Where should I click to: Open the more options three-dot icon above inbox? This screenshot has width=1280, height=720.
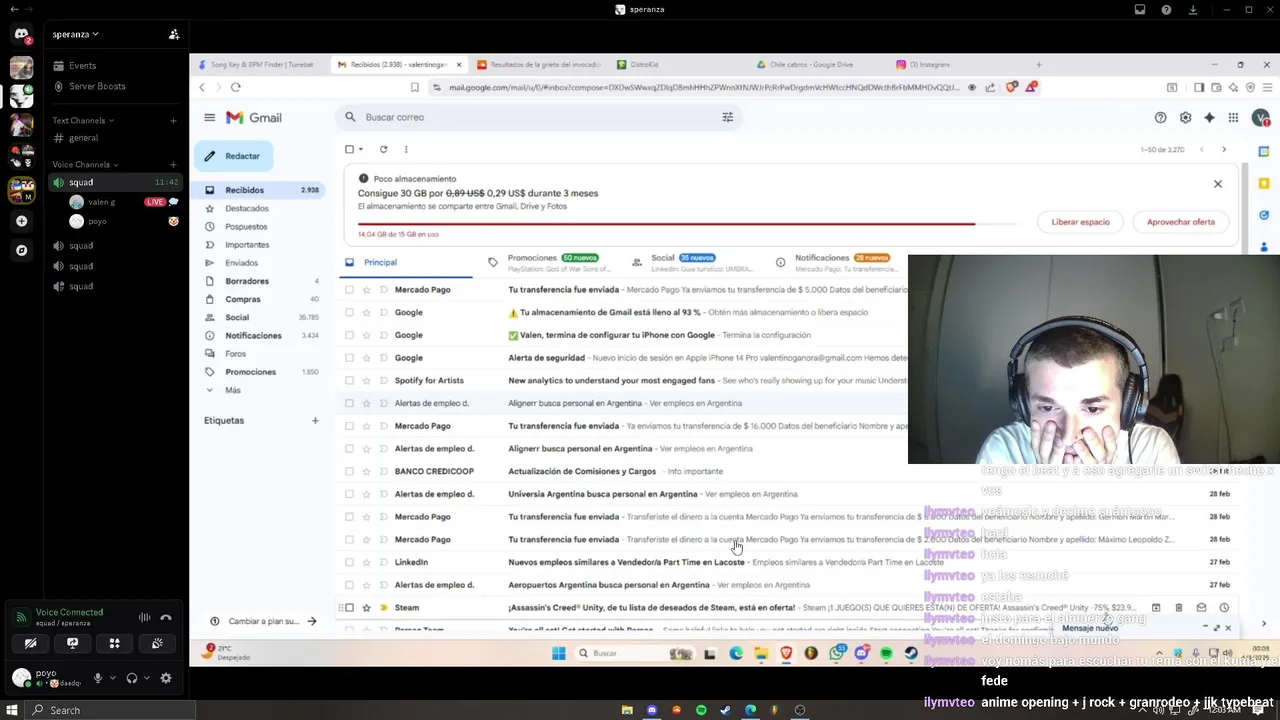tap(406, 149)
